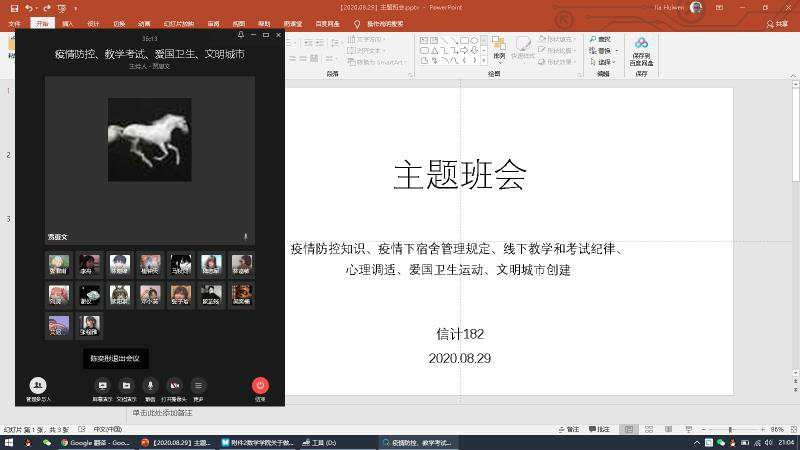Click the Undo arrow in quick access toolbar
Image resolution: width=800 pixels, height=450 pixels.
[30, 8]
